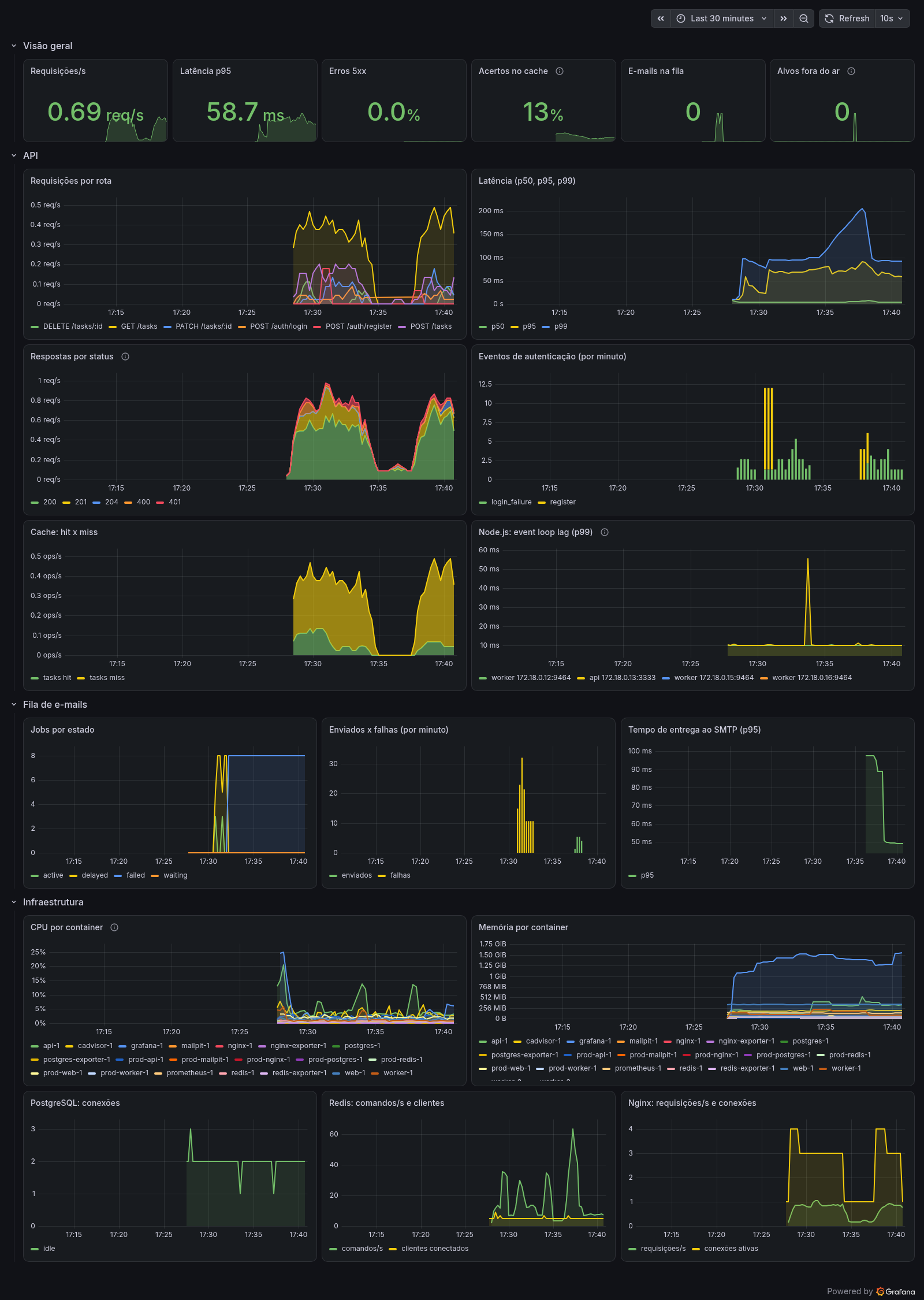The image size is (924, 1300).
Task: Open the Requisições/s panel title menu
Action: [58, 71]
